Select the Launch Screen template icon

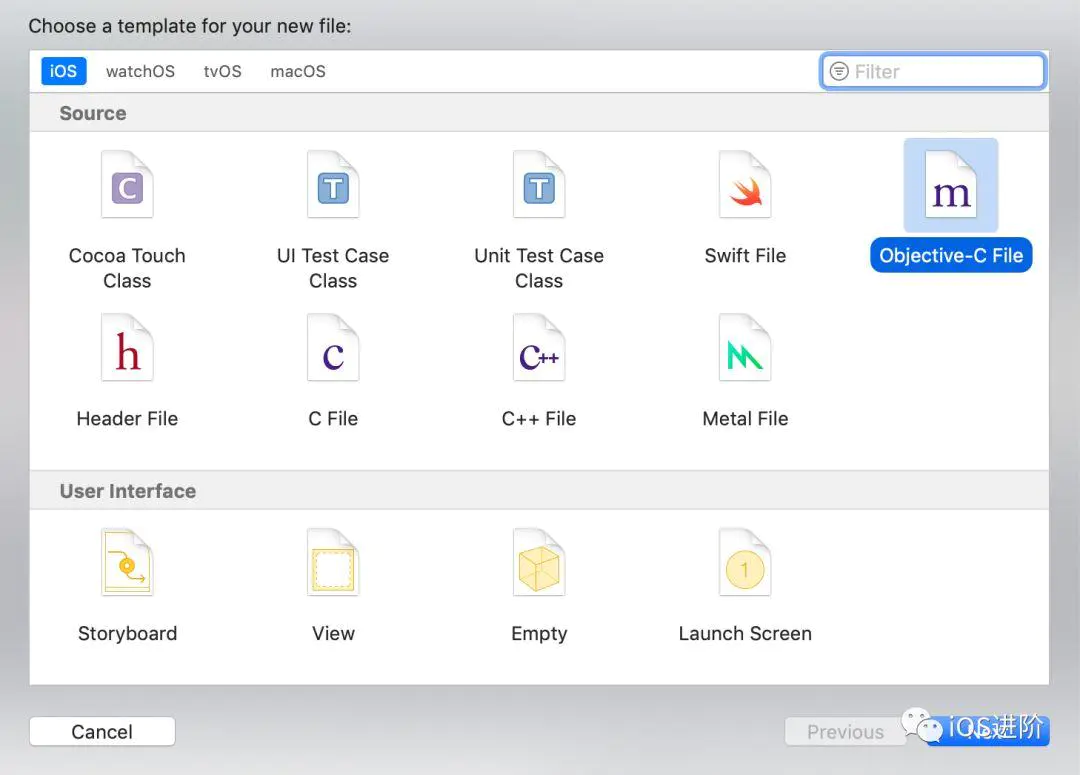click(x=745, y=562)
